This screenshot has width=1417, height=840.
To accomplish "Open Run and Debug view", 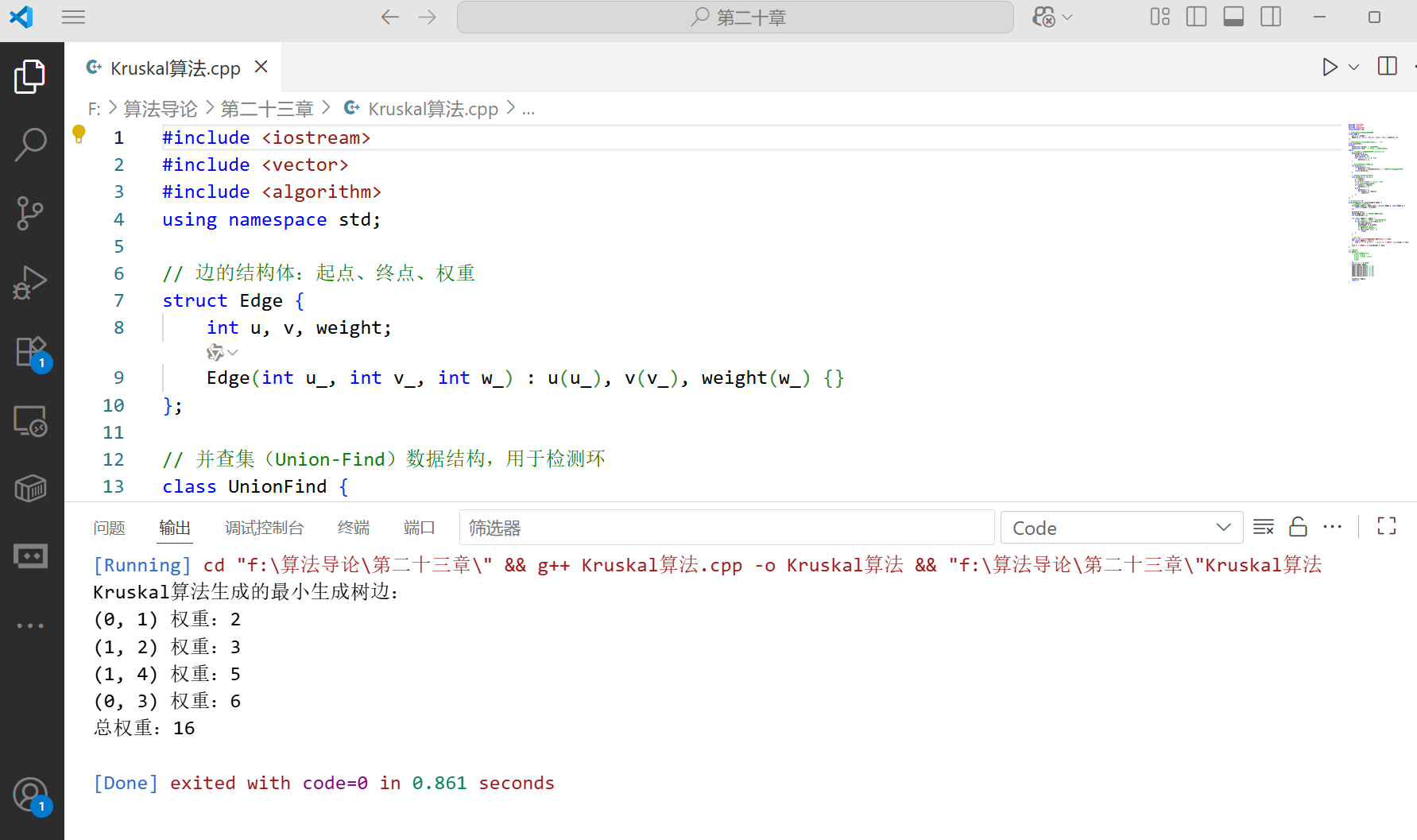I will pos(30,282).
